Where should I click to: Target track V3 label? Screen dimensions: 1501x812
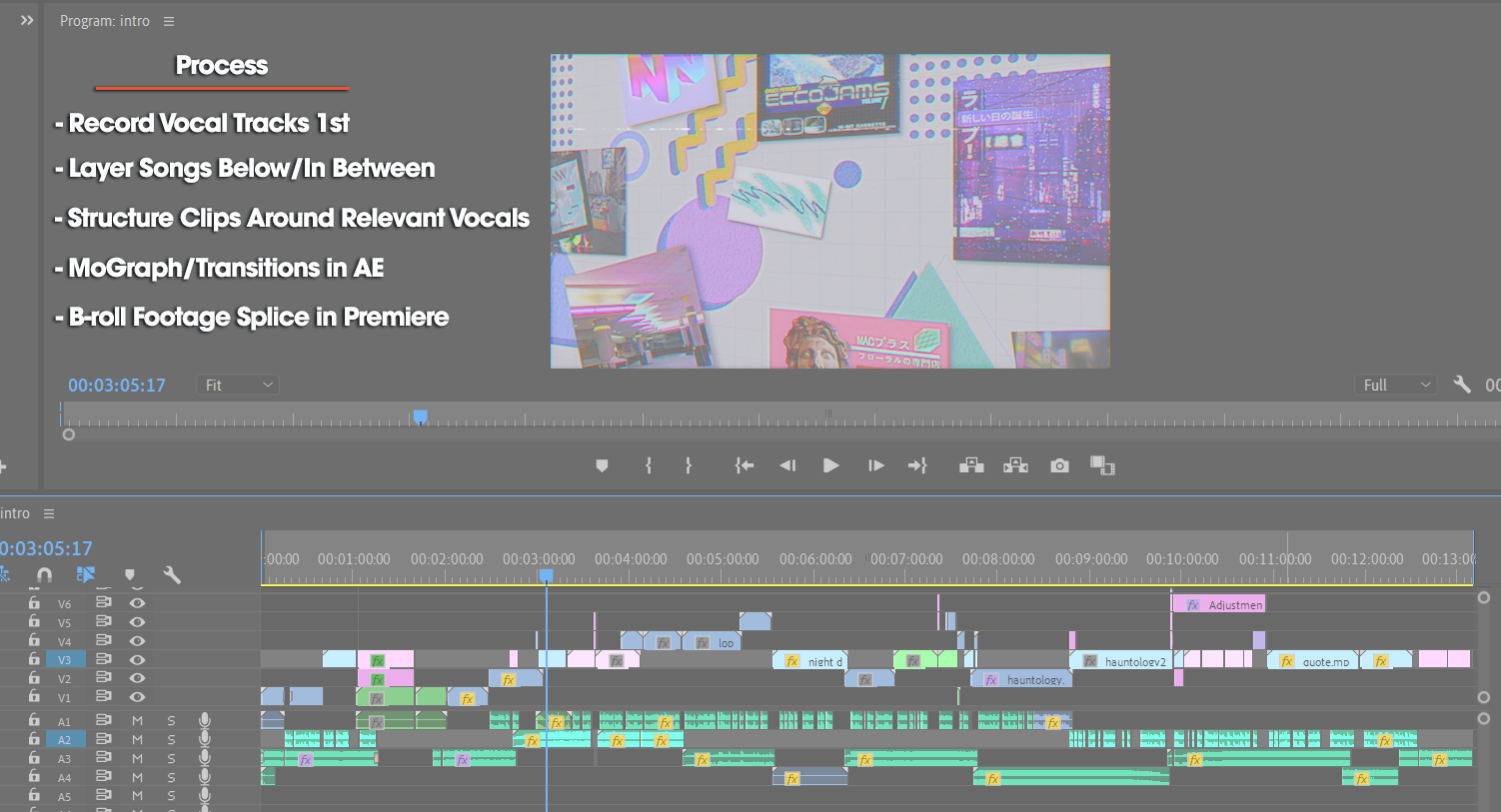coord(65,659)
